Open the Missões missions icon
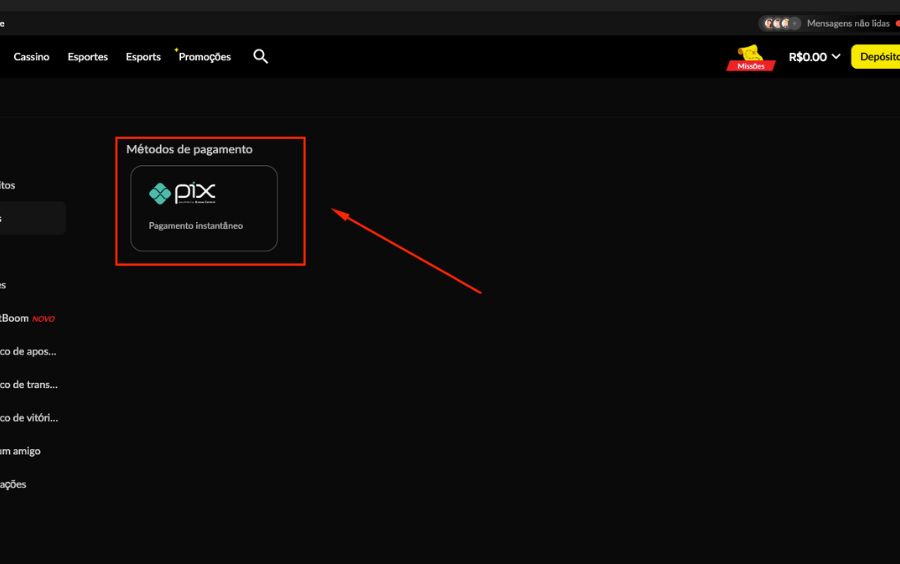900x564 pixels. tap(751, 58)
